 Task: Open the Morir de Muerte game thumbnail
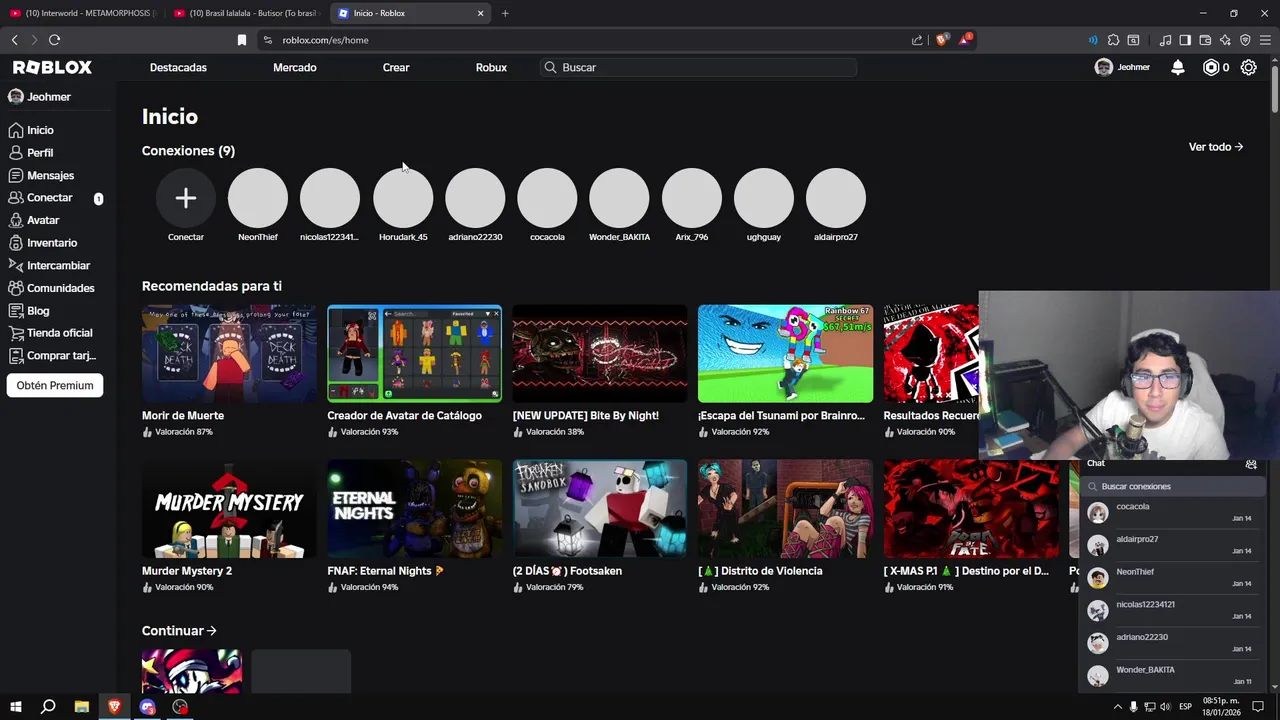tap(229, 354)
